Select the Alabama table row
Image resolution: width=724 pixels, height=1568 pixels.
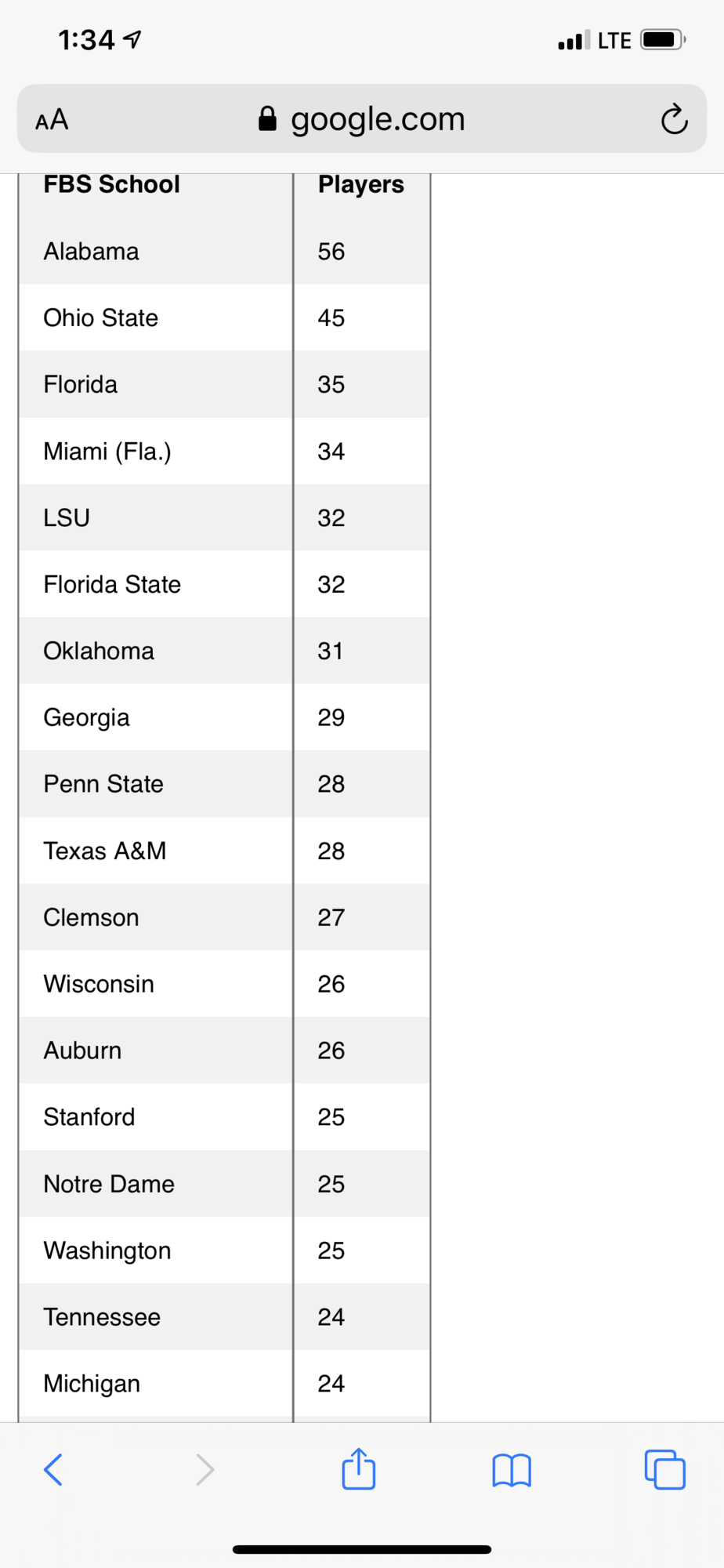pyautogui.click(x=224, y=251)
